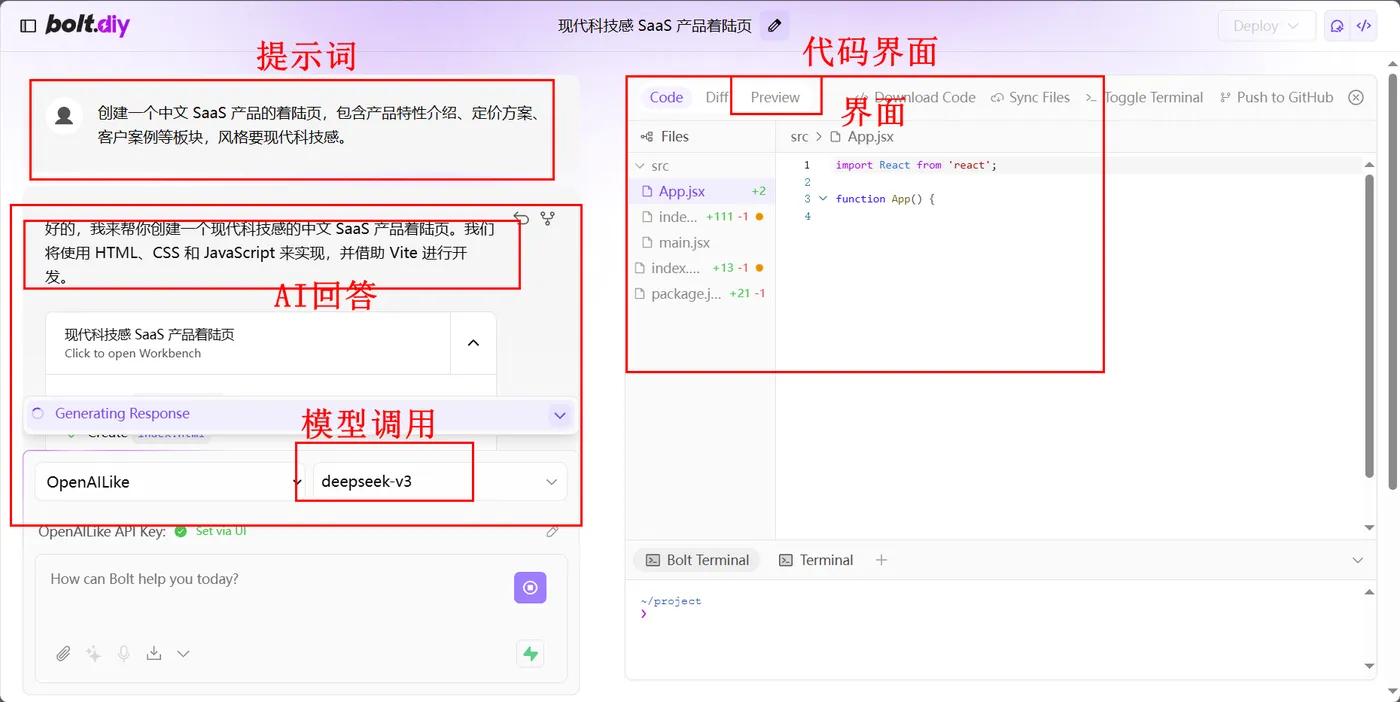The image size is (1400, 702).
Task: Start voice input with microphone icon
Action: (124, 654)
